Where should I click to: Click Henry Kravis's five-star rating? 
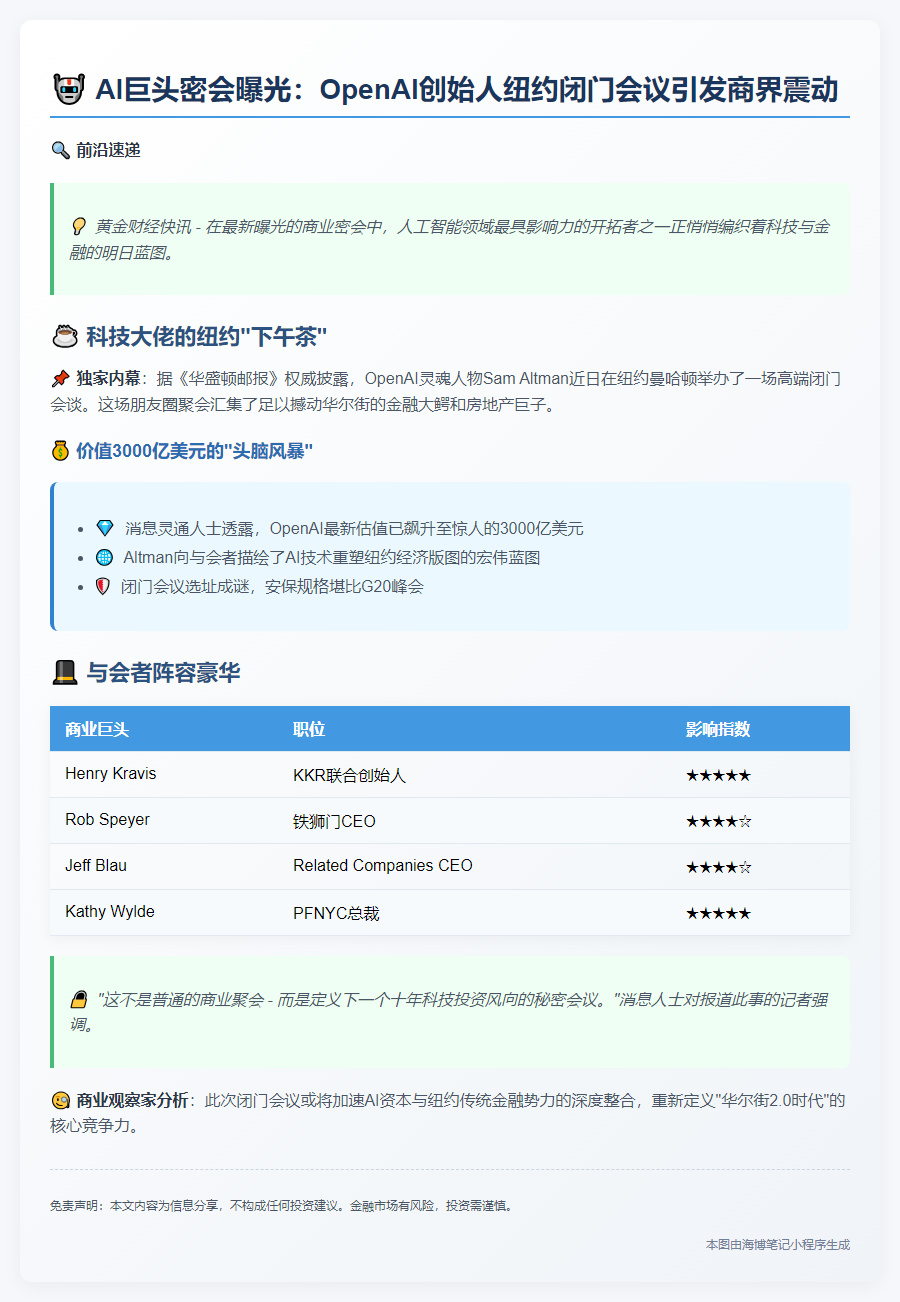(718, 775)
